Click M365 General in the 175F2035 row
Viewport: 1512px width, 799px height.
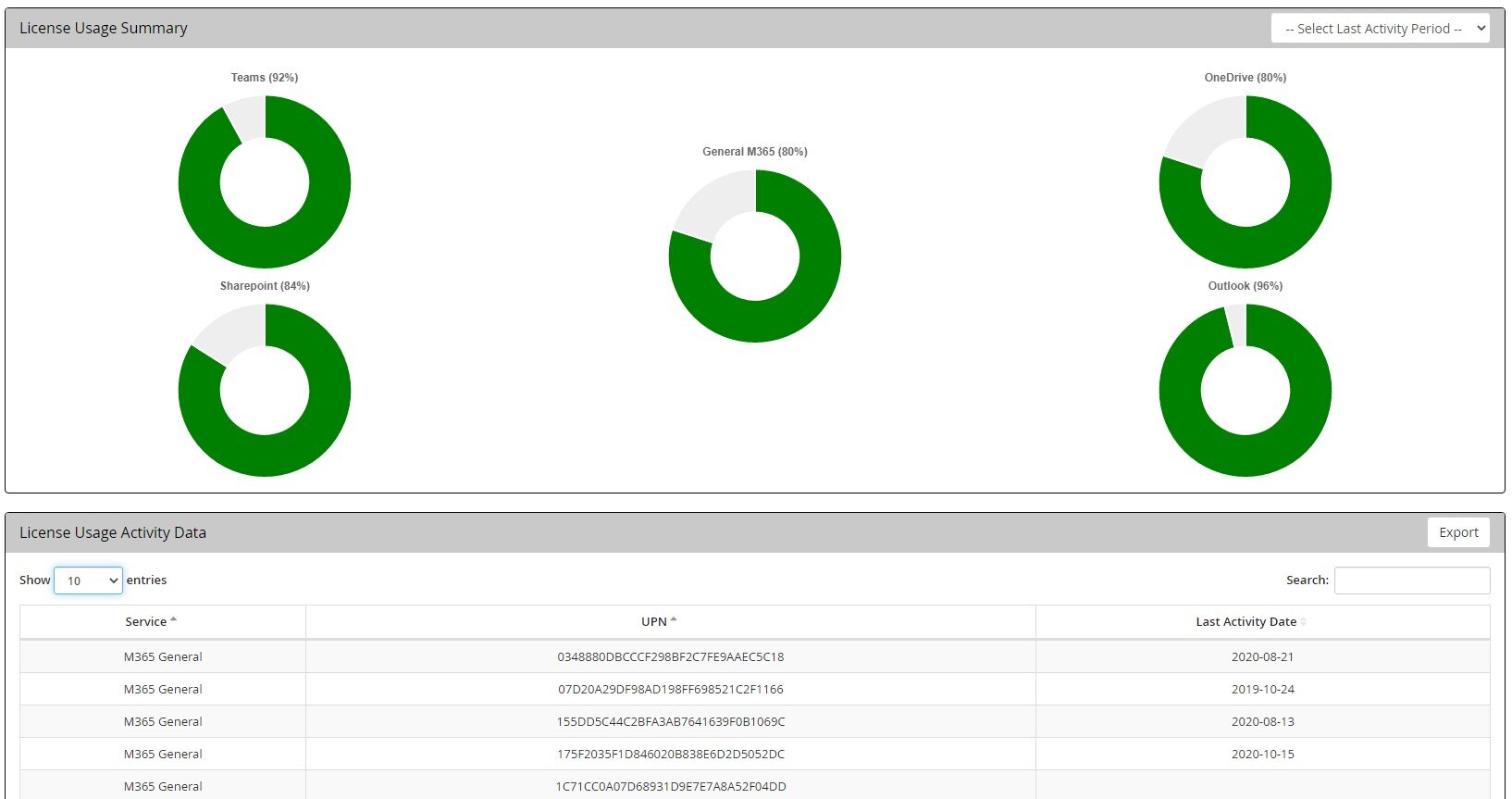(163, 755)
